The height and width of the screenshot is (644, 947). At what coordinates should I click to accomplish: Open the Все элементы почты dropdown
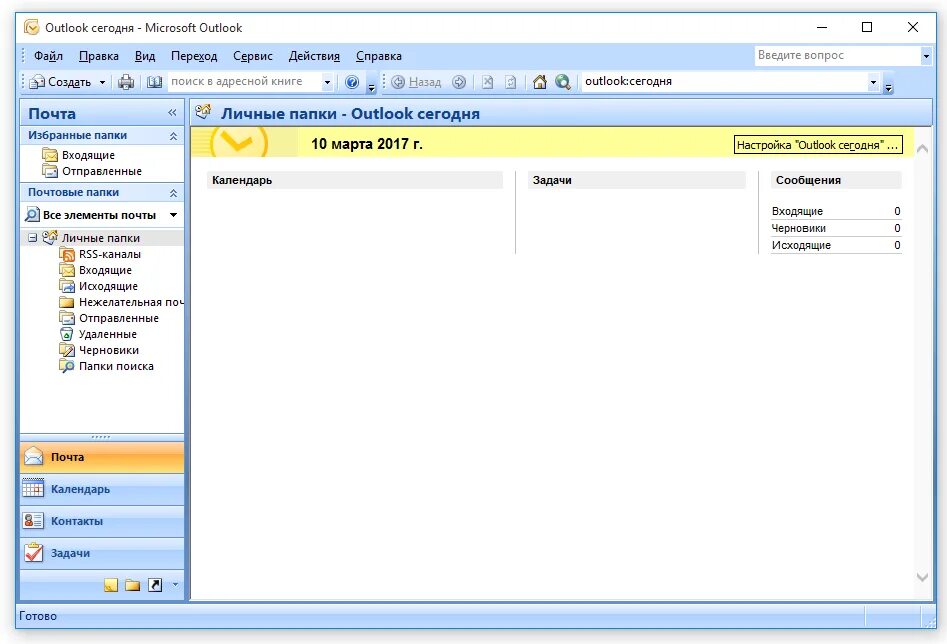[173, 215]
